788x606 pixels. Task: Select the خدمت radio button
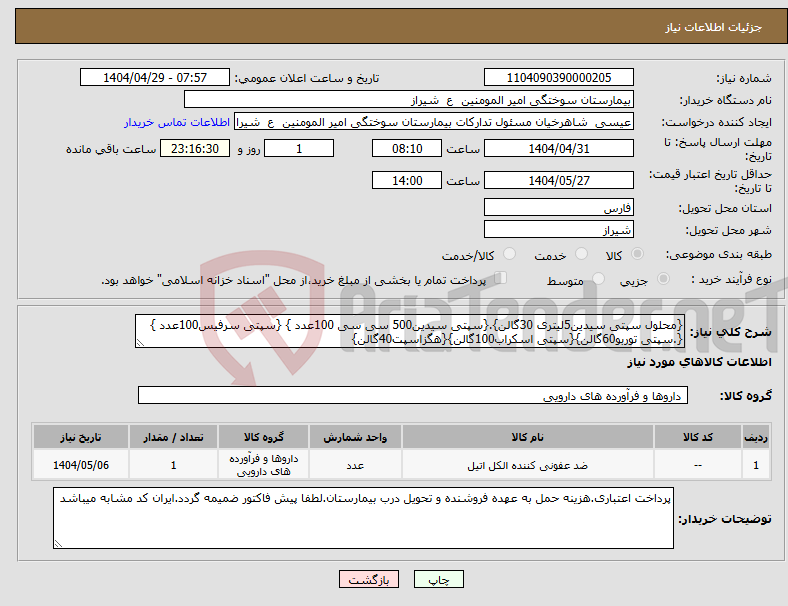581,254
